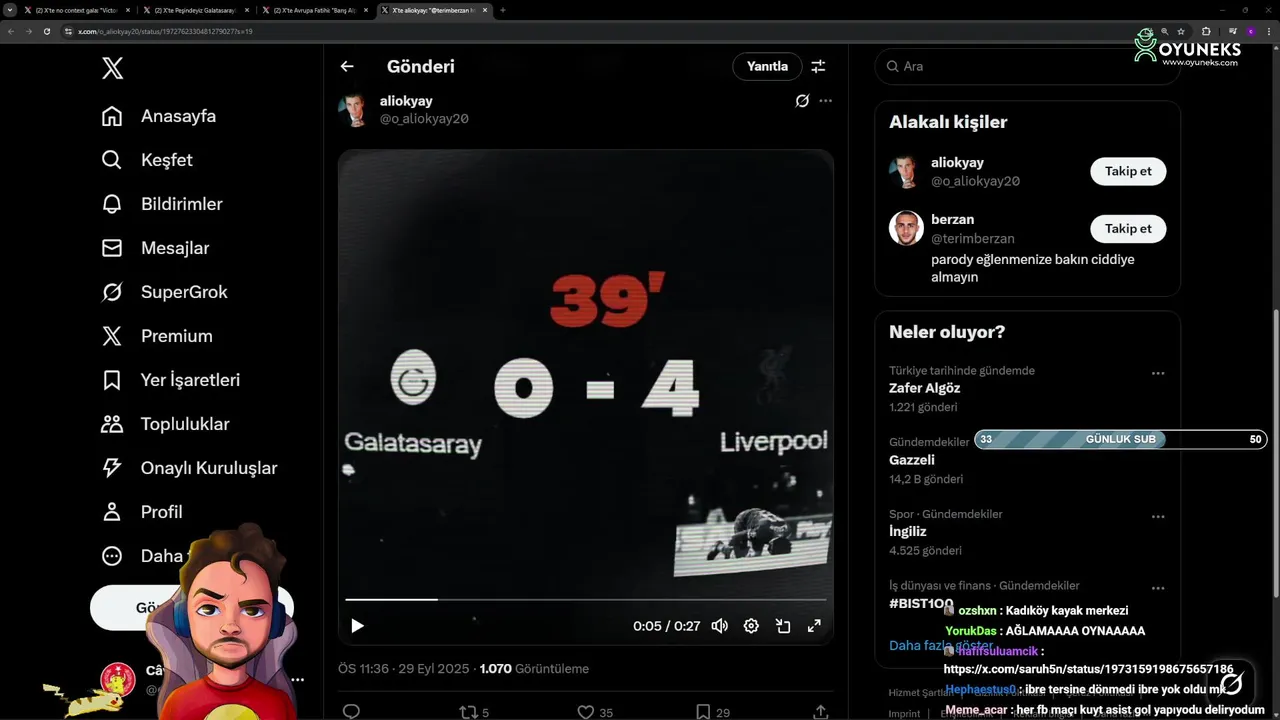Click the Yer İşaretleri bookmark icon
The width and height of the screenshot is (1280, 720).
click(112, 380)
